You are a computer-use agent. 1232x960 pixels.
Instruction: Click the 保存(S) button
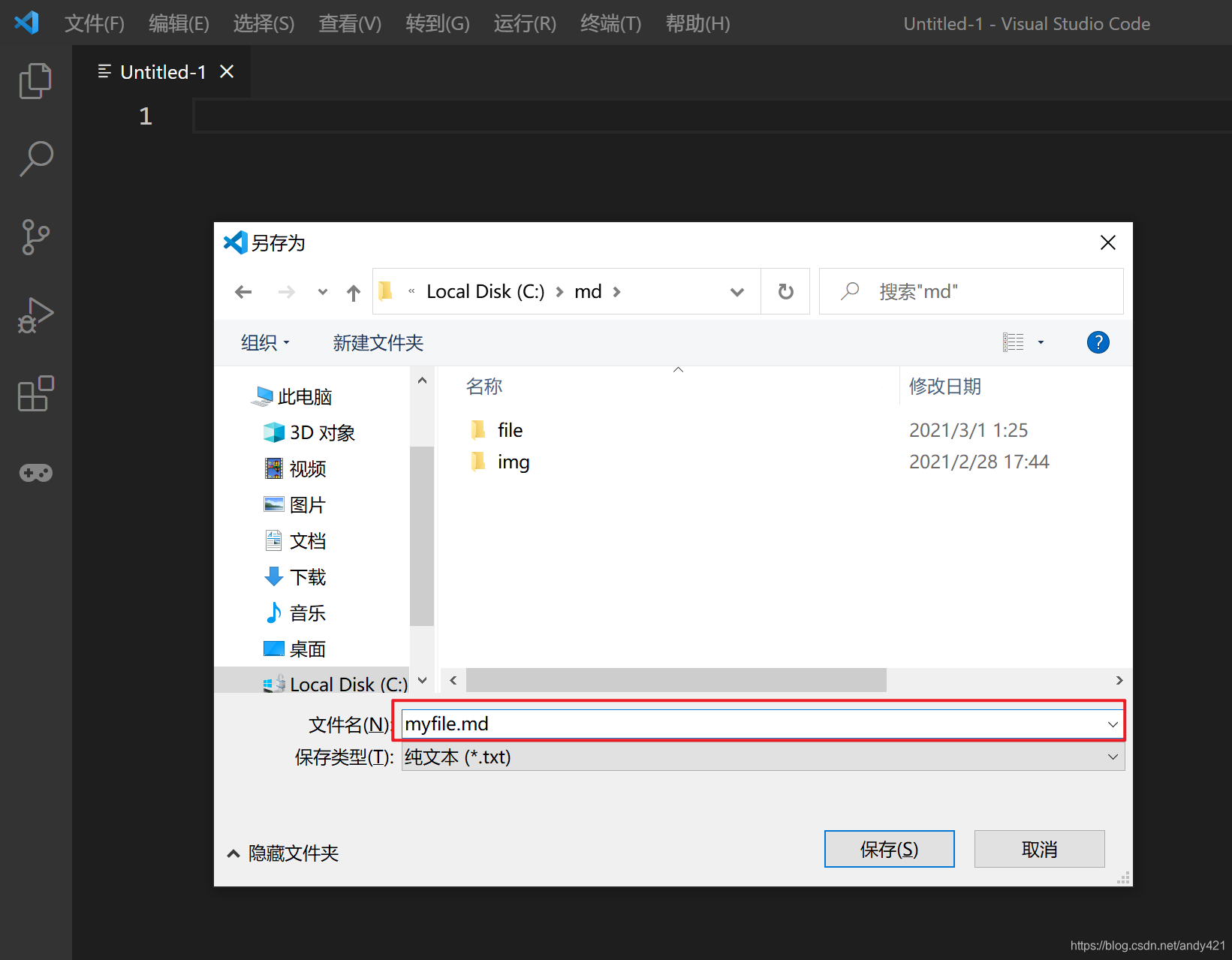coord(889,848)
